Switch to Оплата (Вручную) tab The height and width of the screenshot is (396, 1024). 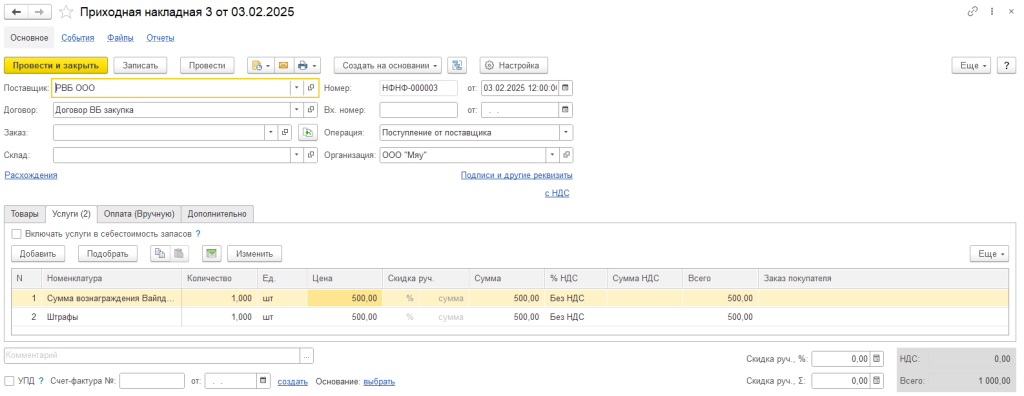139,214
